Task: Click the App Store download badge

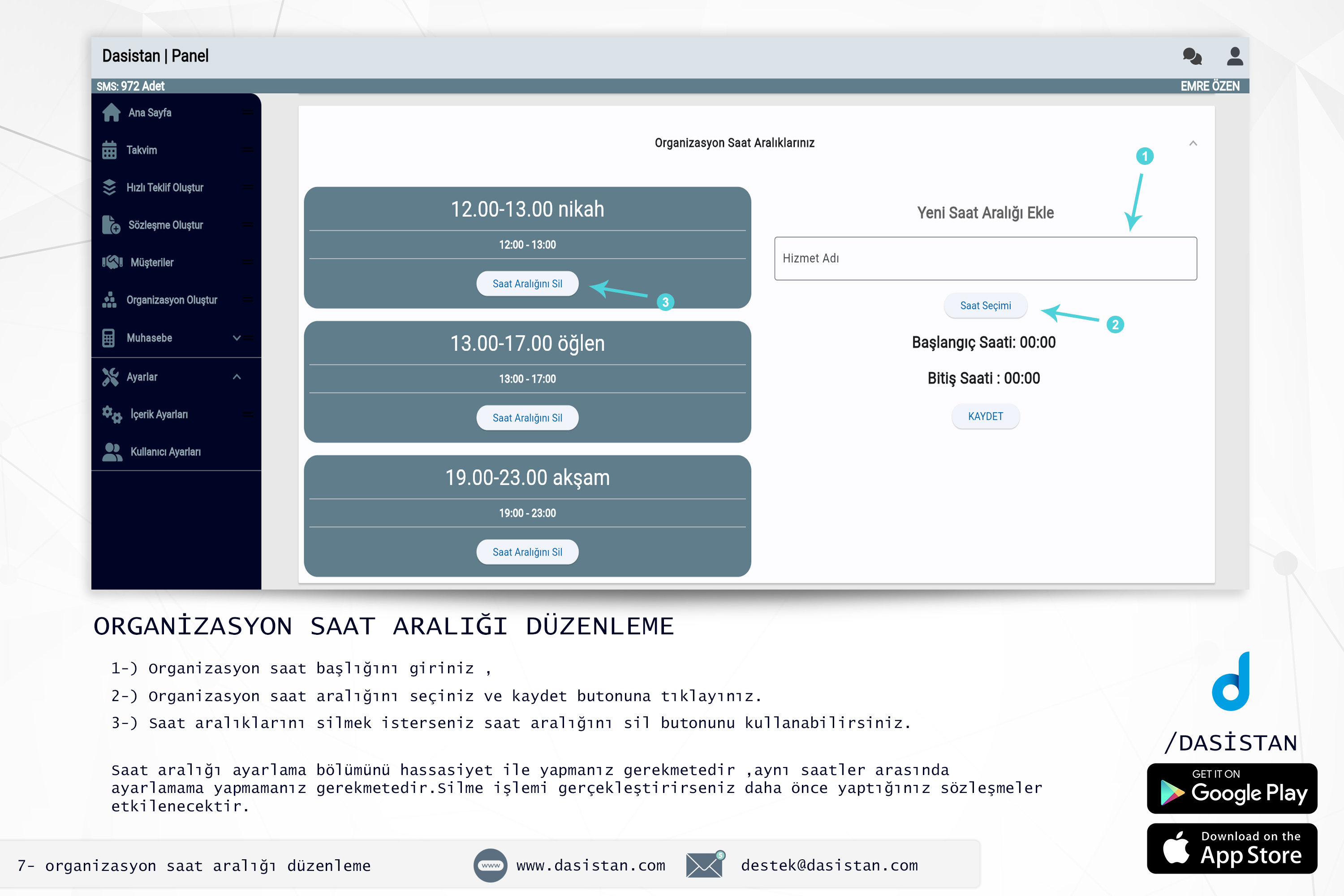Action: (x=1232, y=849)
